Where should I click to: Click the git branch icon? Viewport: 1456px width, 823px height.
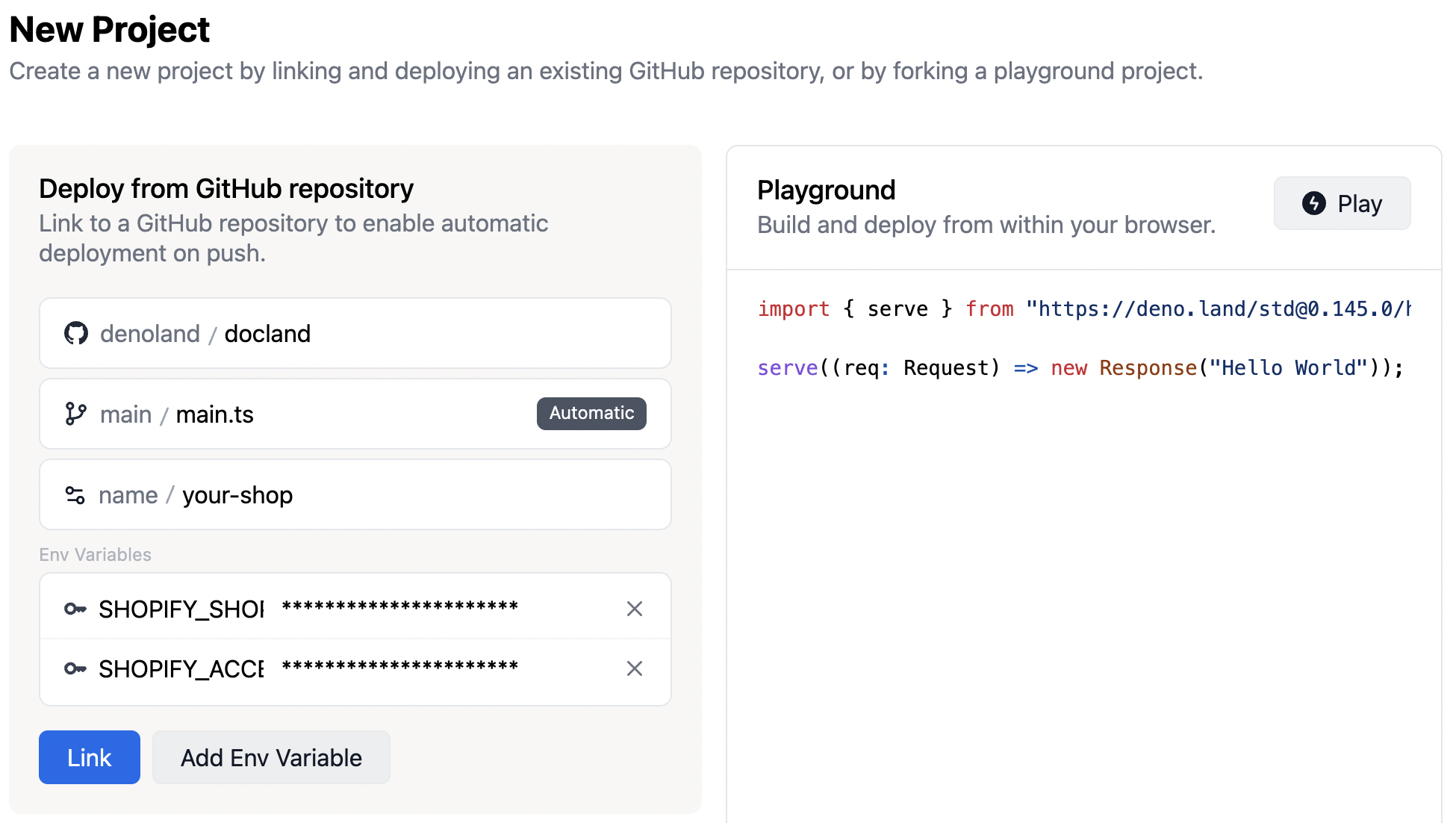[75, 414]
